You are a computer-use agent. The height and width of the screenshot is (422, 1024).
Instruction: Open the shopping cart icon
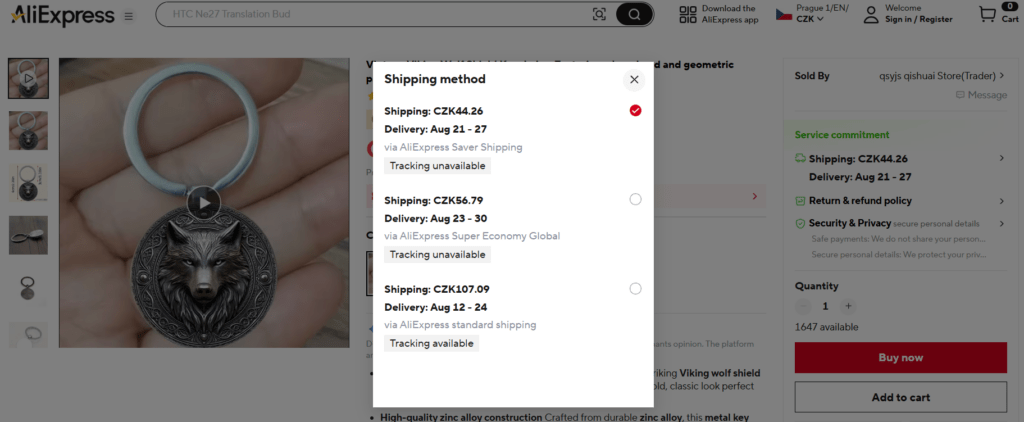coord(987,14)
